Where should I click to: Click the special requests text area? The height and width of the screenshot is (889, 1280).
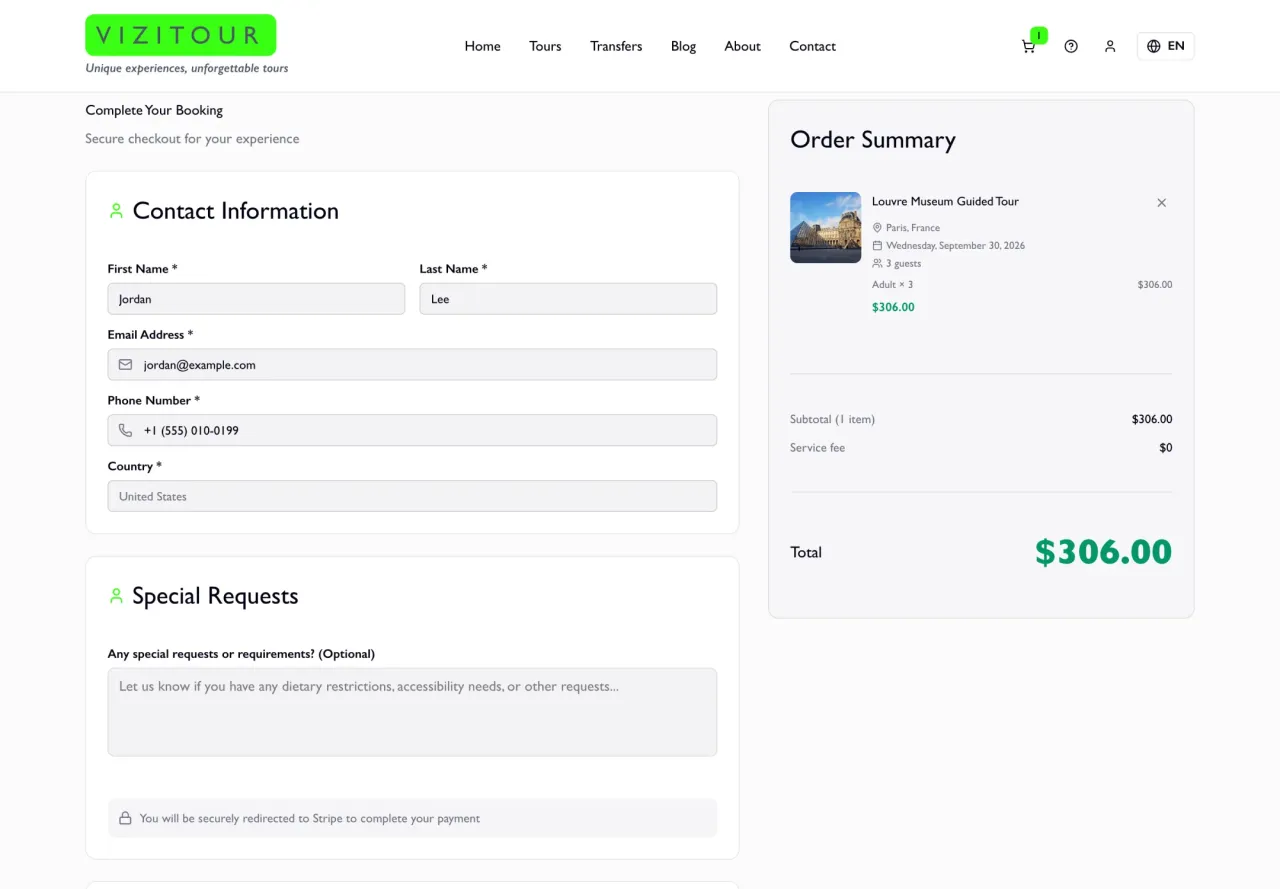pos(412,712)
